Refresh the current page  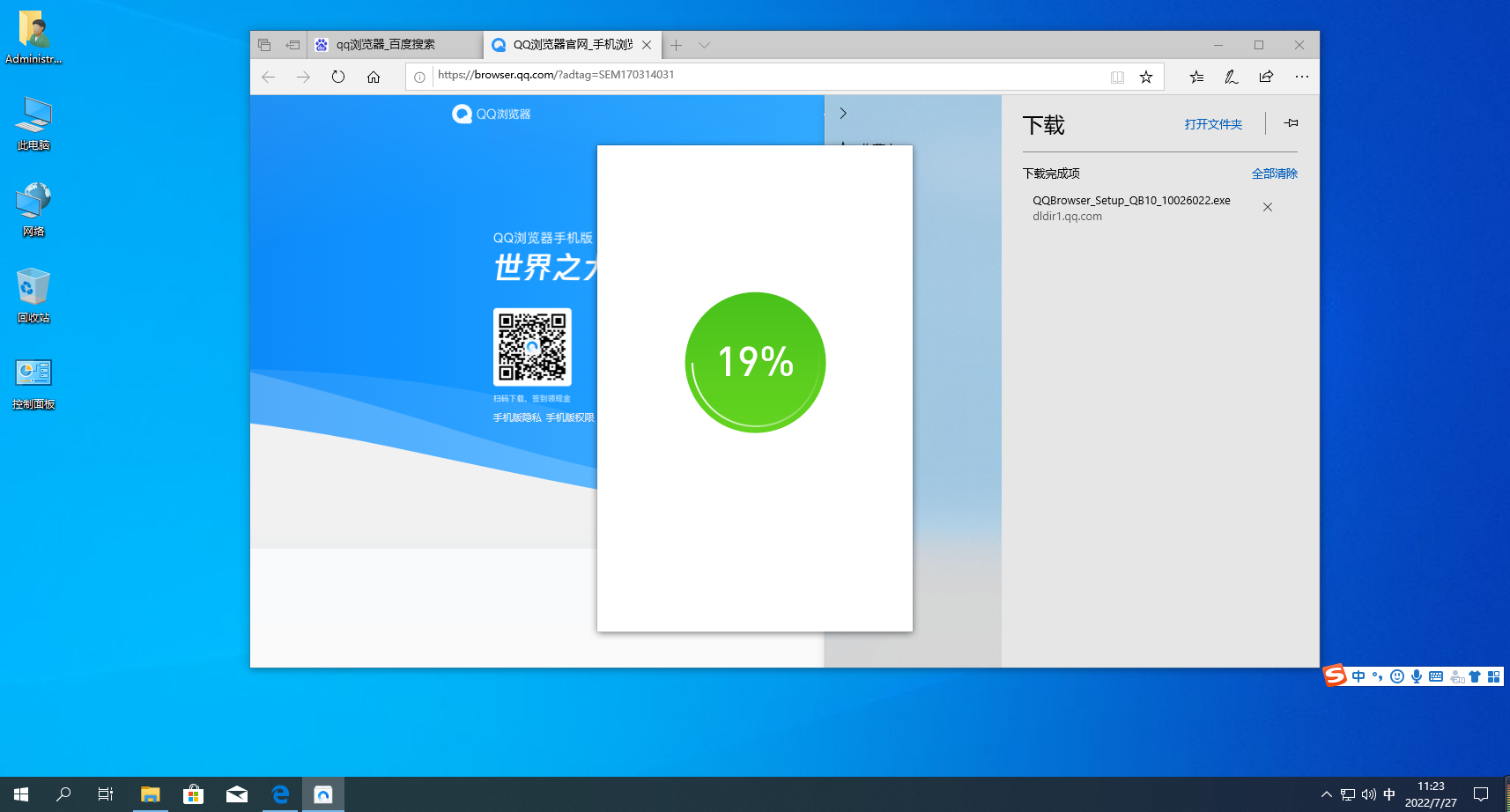click(338, 77)
